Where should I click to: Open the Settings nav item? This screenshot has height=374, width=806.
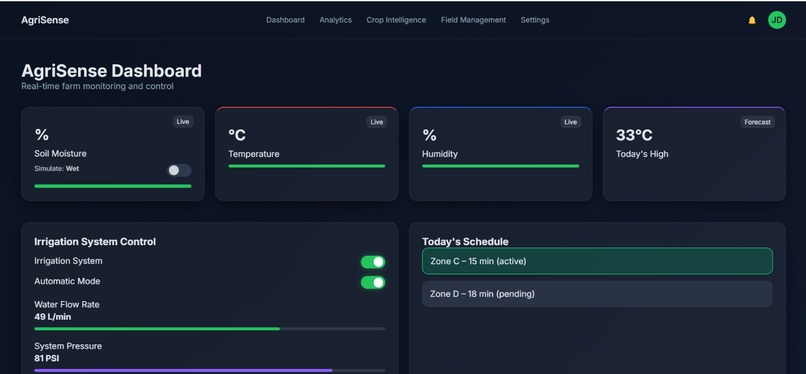tap(535, 20)
